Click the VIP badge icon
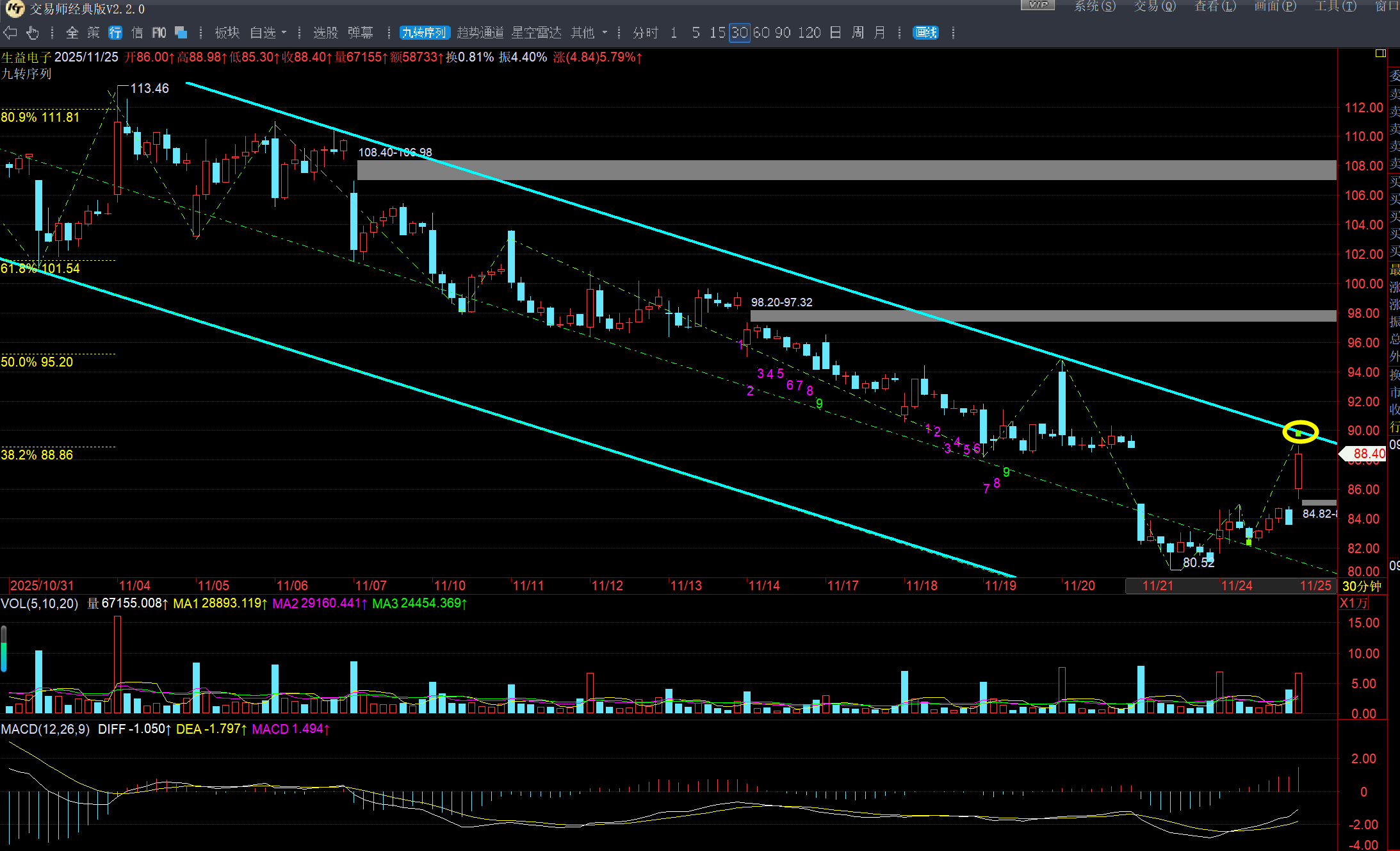This screenshot has height=851, width=1400. [1037, 5]
